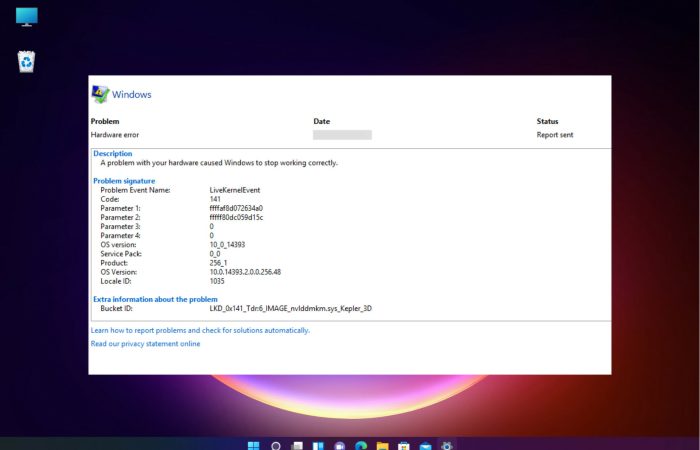Open the Windows Start menu
700x450 pixels.
pos(254,446)
